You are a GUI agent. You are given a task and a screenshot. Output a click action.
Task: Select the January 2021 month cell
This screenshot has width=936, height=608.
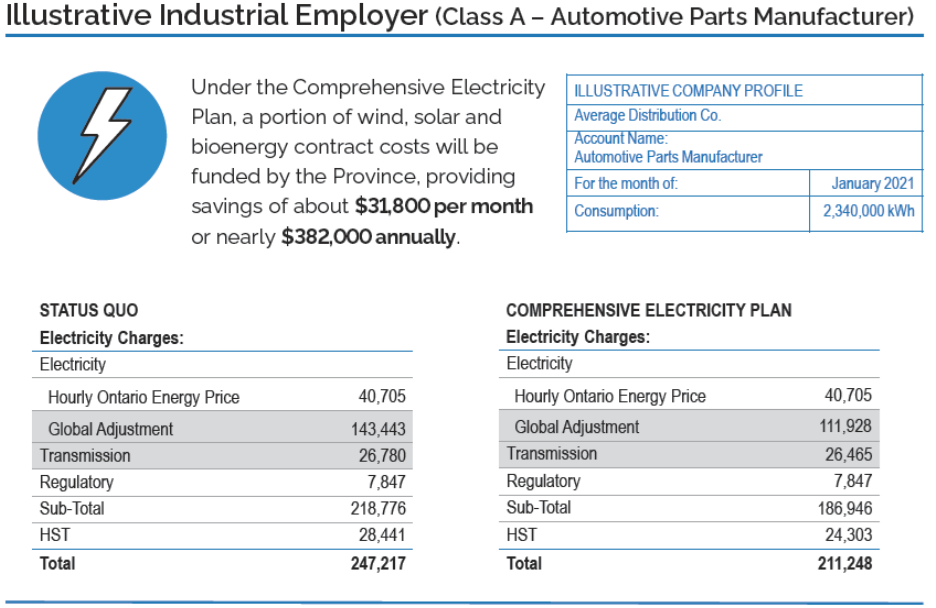[x=873, y=183]
